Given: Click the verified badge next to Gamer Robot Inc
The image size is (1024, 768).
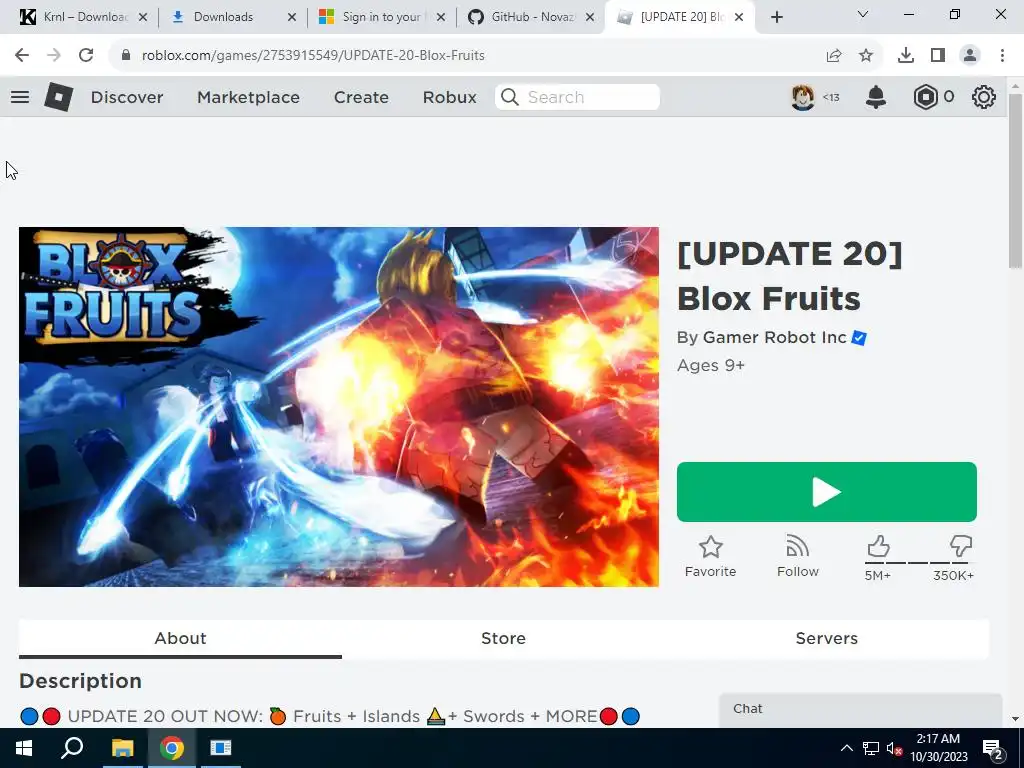Looking at the screenshot, I should point(859,338).
